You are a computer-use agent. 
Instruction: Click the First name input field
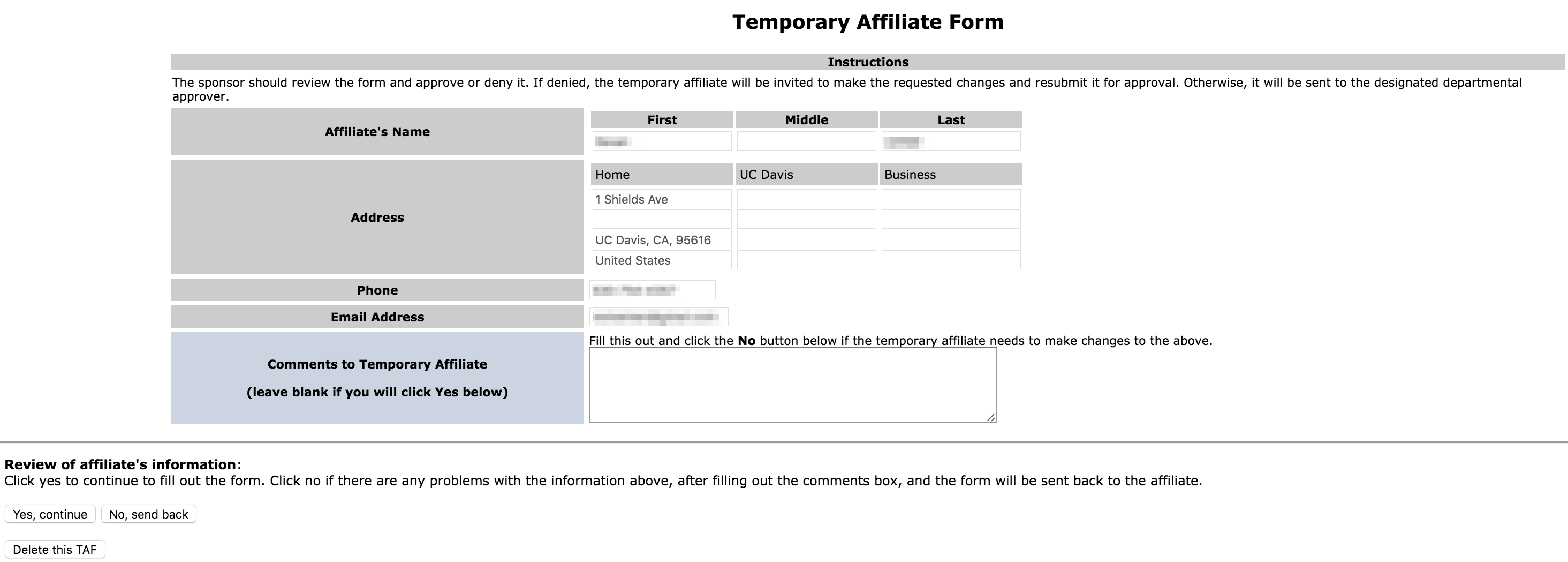coord(662,141)
